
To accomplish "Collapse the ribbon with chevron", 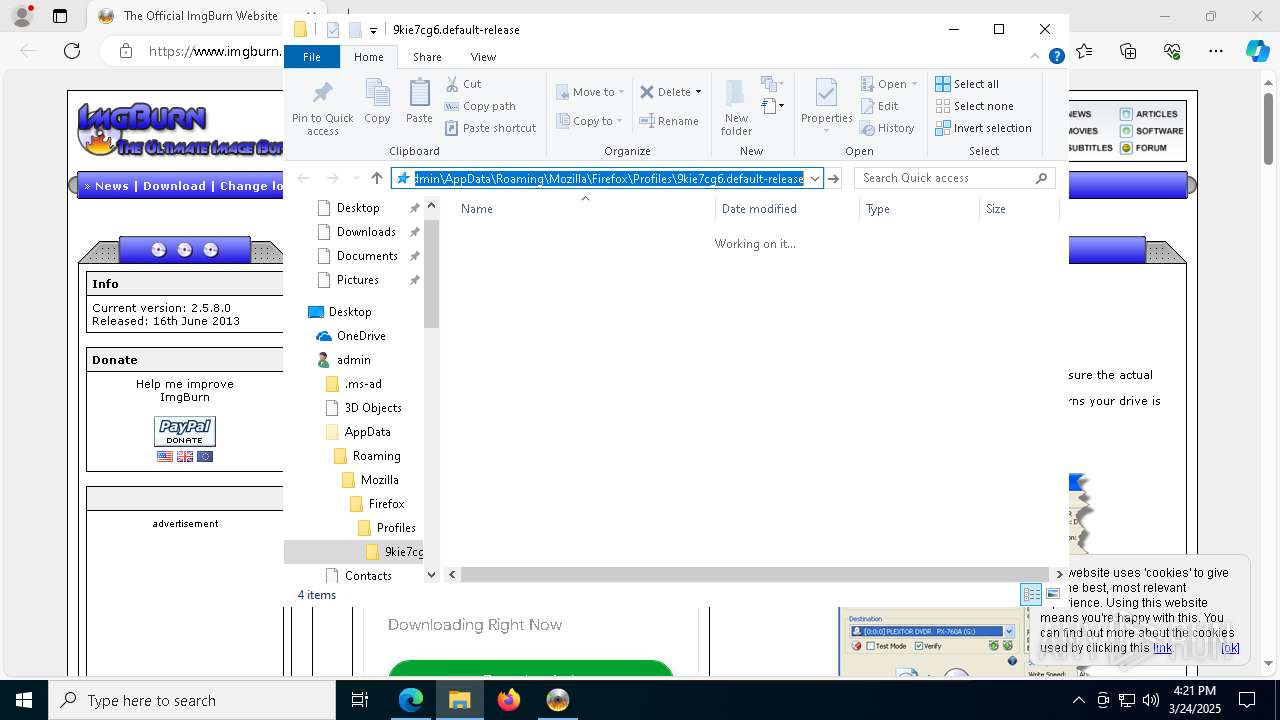I will click(1035, 57).
